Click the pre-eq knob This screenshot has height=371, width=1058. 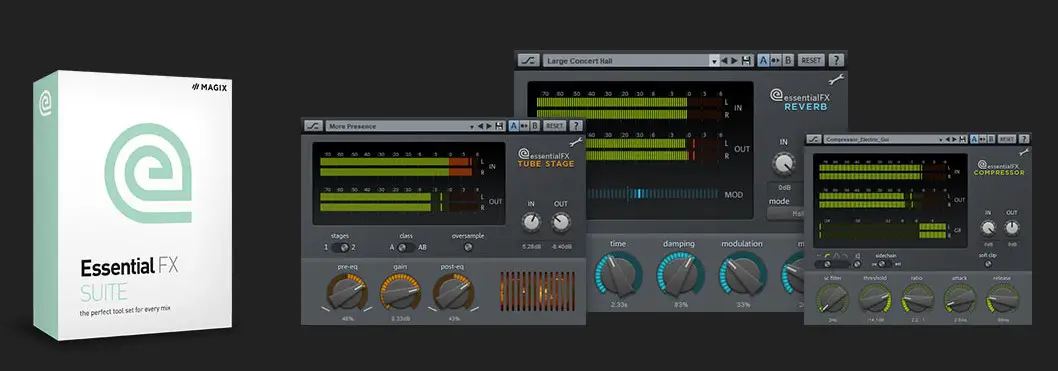pos(347,292)
